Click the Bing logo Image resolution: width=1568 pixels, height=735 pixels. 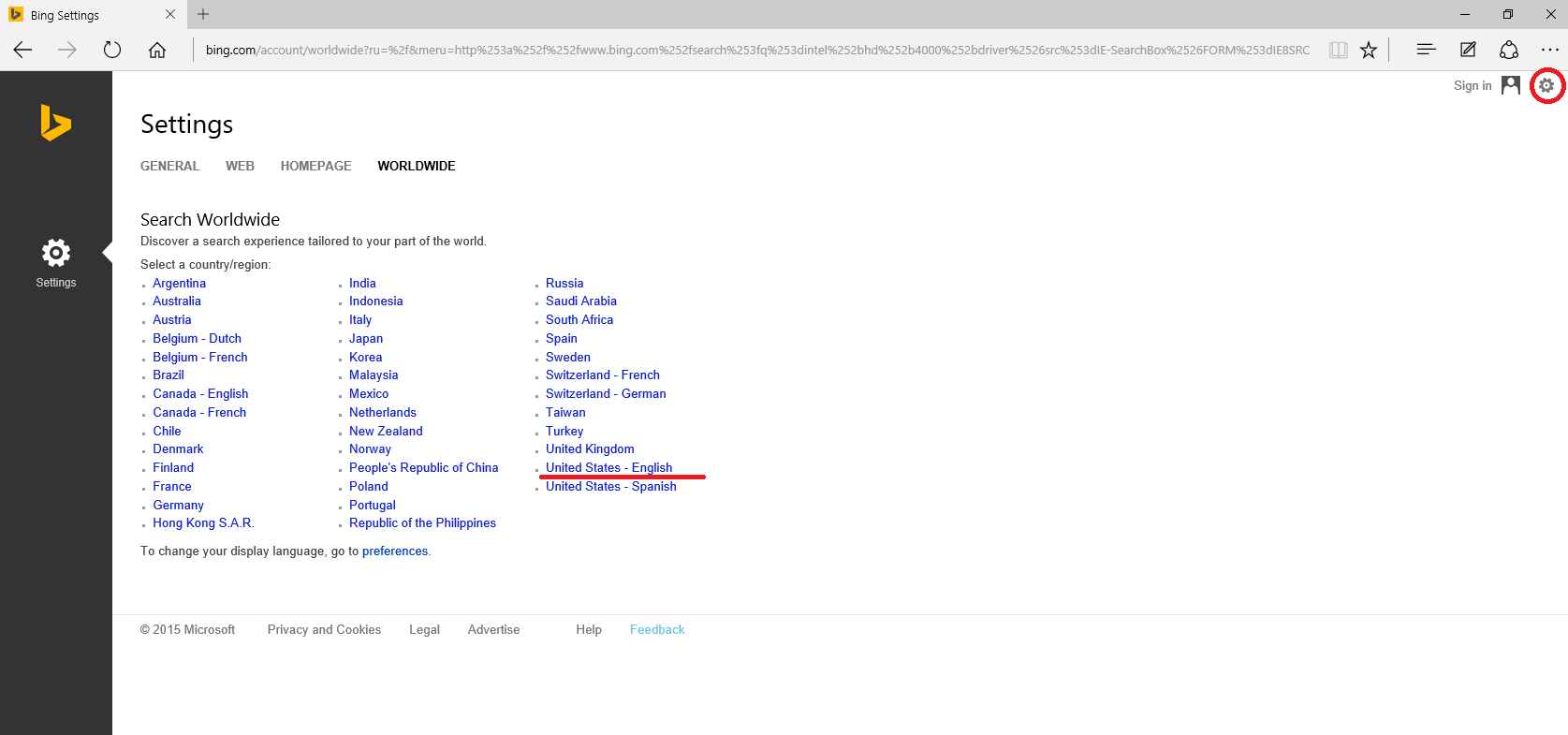(x=55, y=123)
